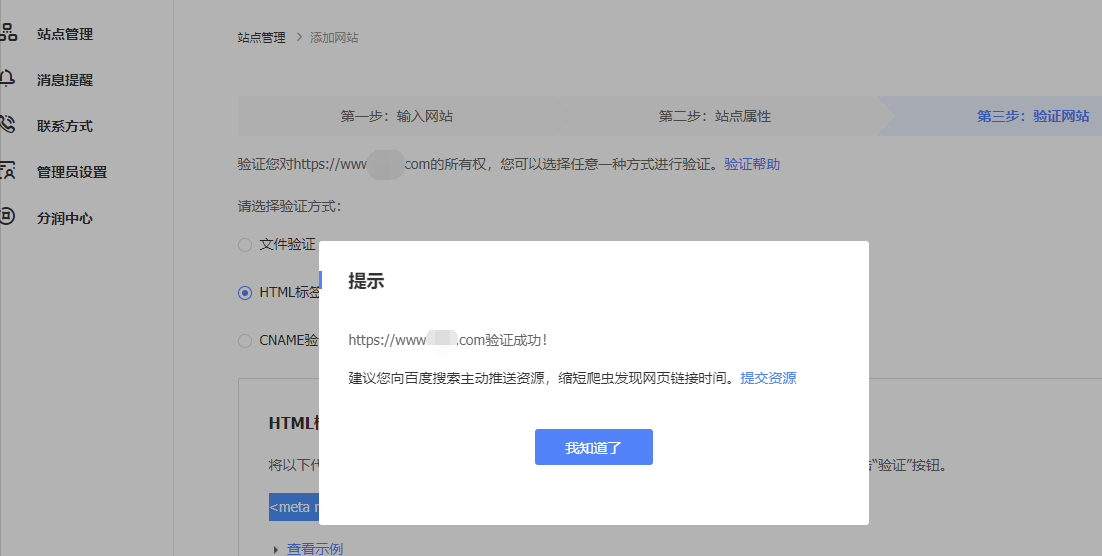Click the 提交资源 link in dialog
1102x556 pixels.
click(x=768, y=378)
